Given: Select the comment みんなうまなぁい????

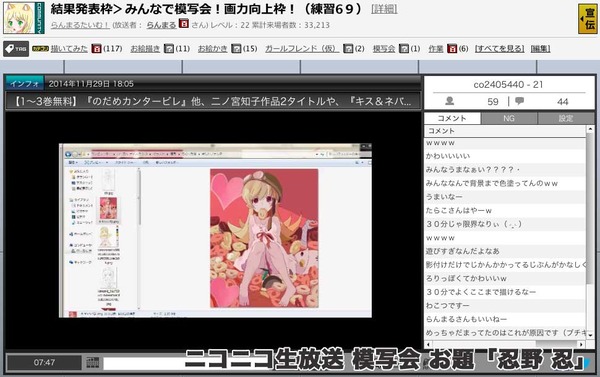Looking at the screenshot, I should (x=505, y=170).
